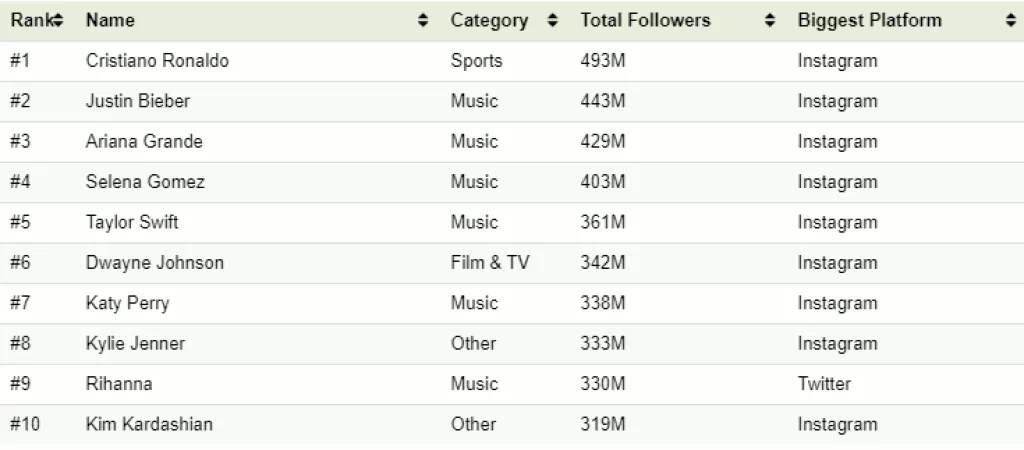Click on Selena Gomez's name
The height and width of the screenshot is (450, 1024).
click(145, 182)
